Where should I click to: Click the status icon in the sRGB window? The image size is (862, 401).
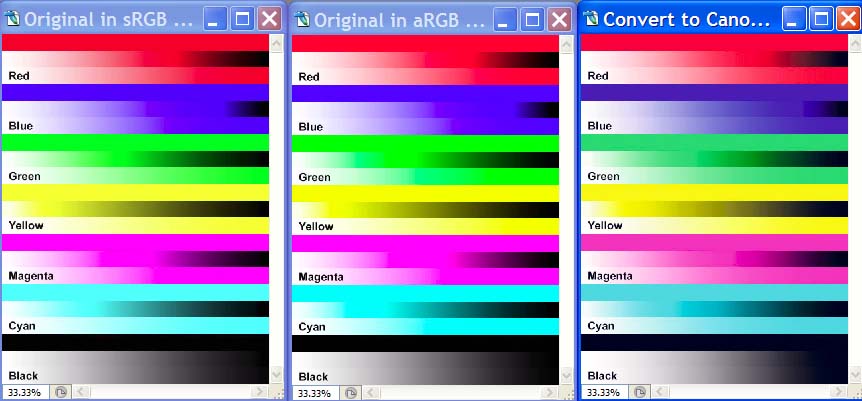[61, 392]
